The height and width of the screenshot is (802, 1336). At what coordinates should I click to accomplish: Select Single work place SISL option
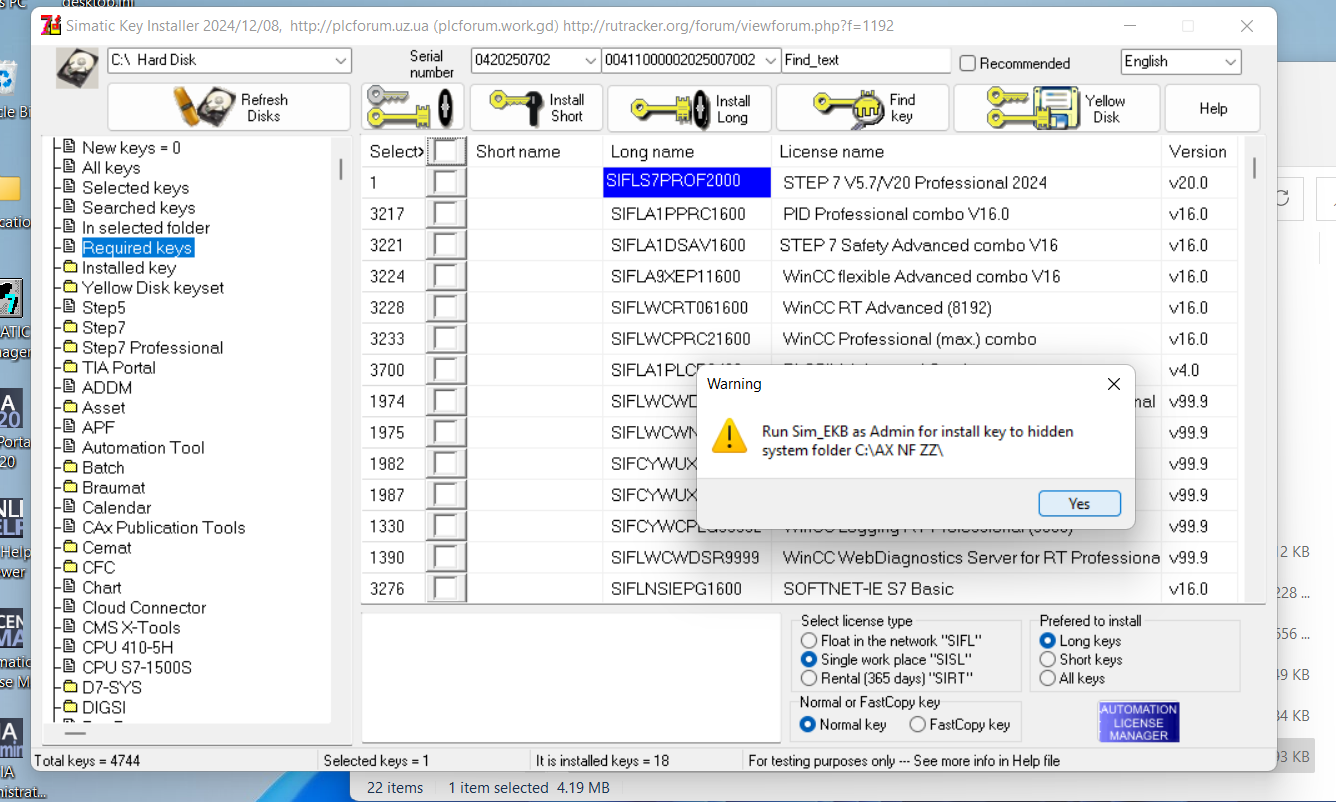(809, 659)
